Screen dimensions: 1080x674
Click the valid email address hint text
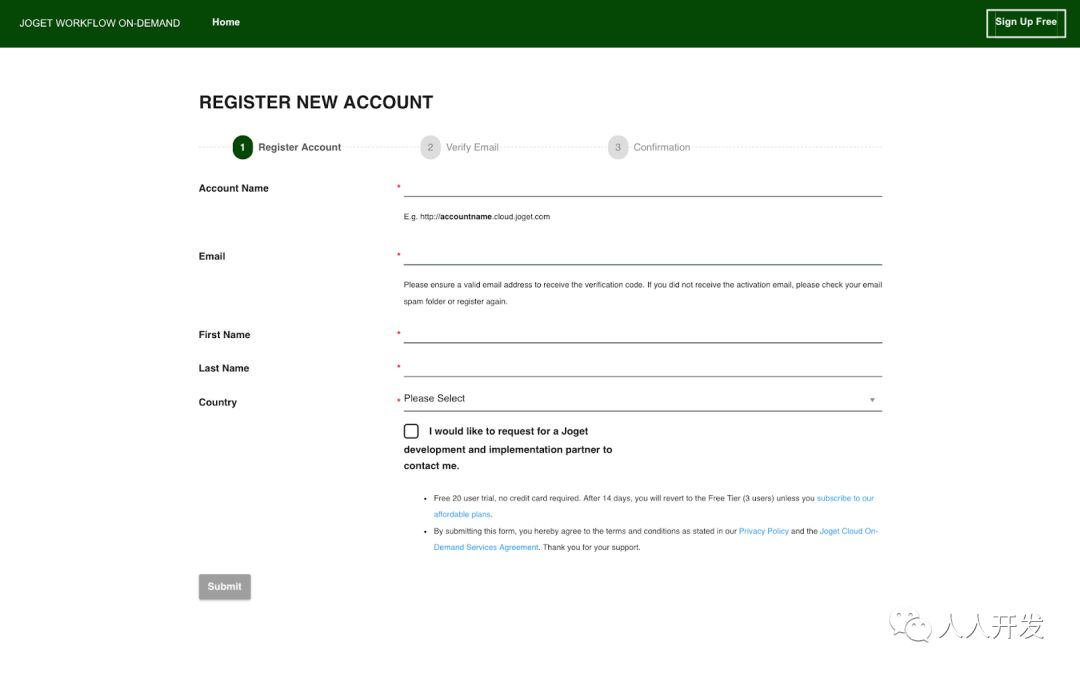(643, 293)
